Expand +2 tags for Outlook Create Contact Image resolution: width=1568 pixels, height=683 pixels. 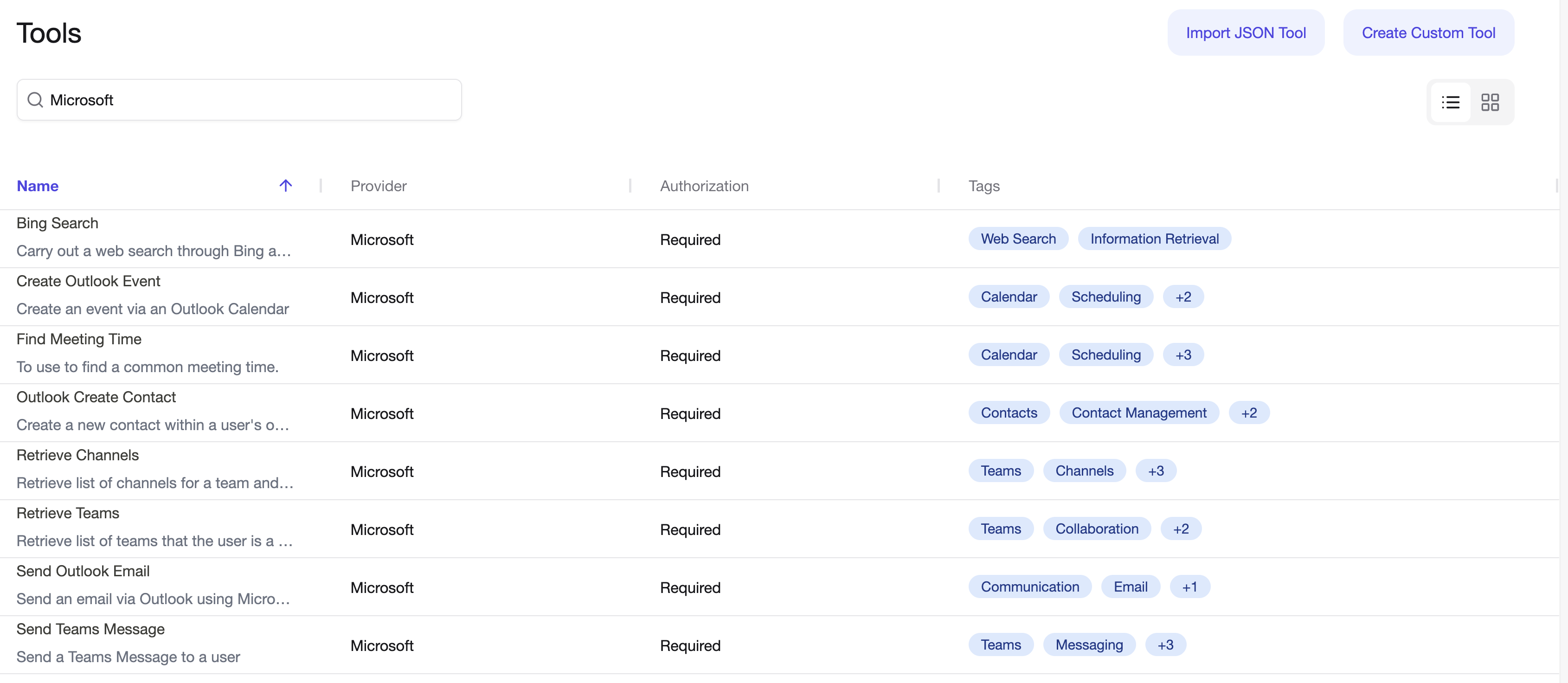1248,412
